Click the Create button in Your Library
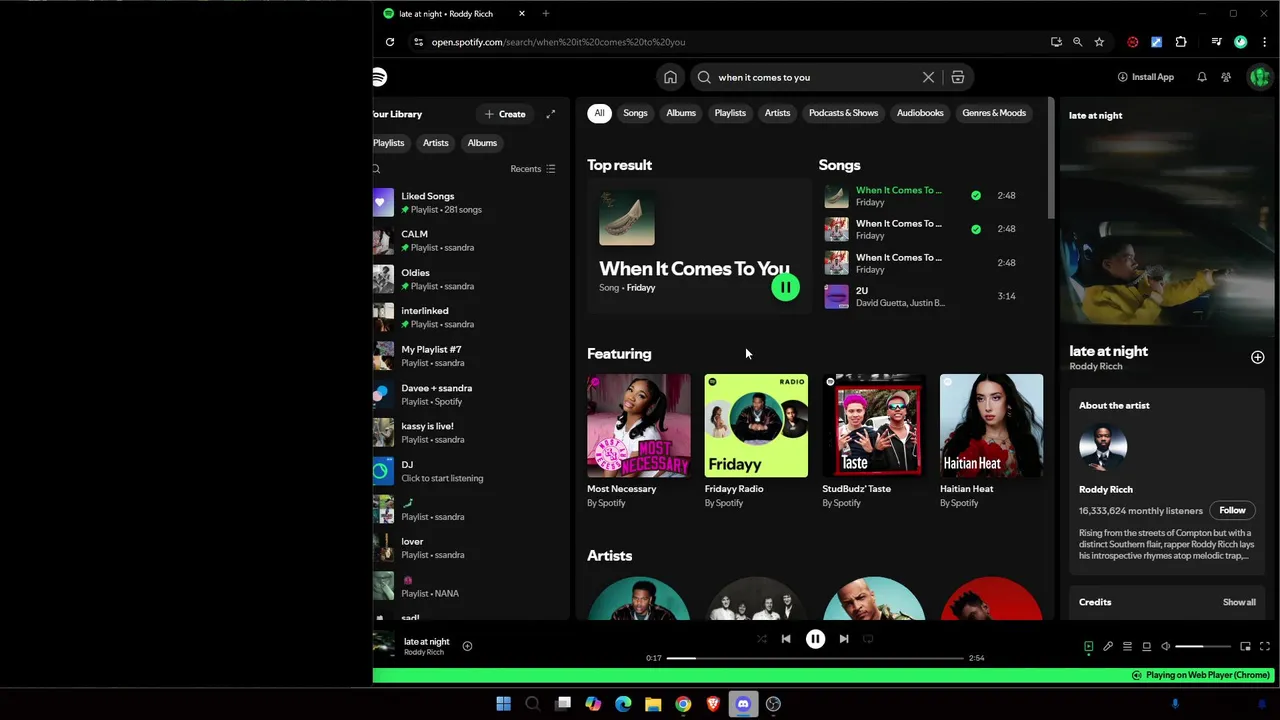This screenshot has height=720, width=1280. [505, 114]
